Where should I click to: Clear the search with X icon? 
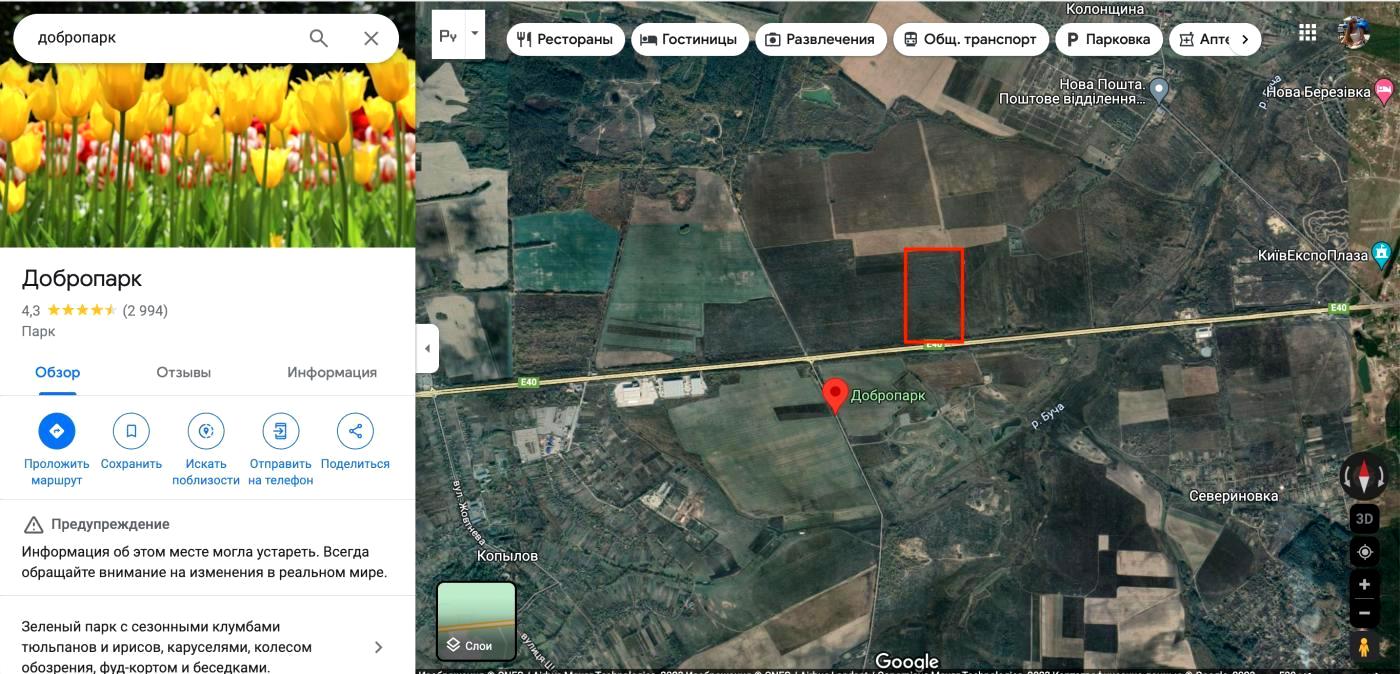[x=371, y=38]
